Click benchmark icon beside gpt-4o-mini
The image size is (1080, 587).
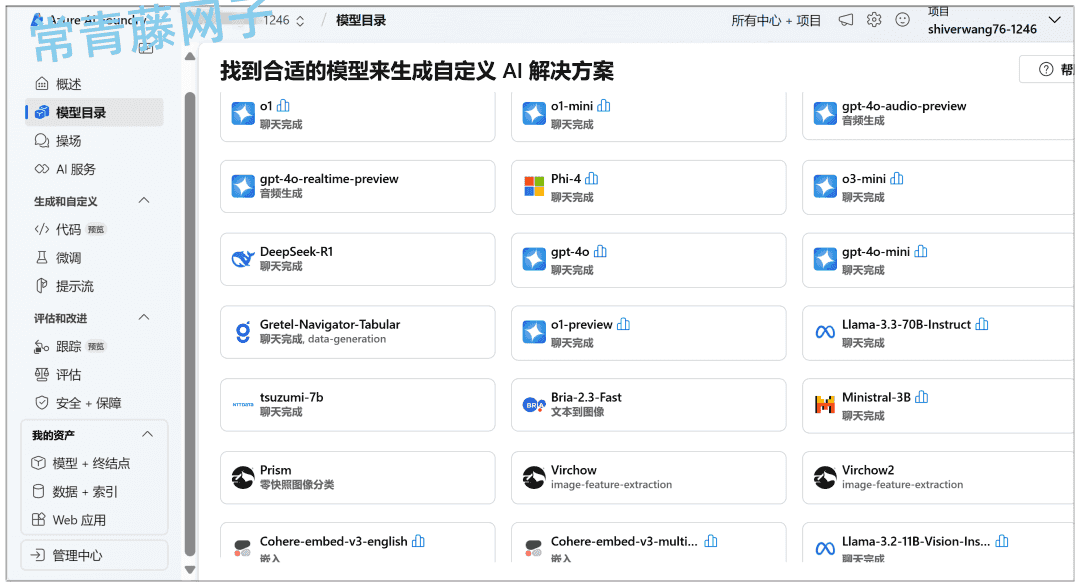coord(921,251)
